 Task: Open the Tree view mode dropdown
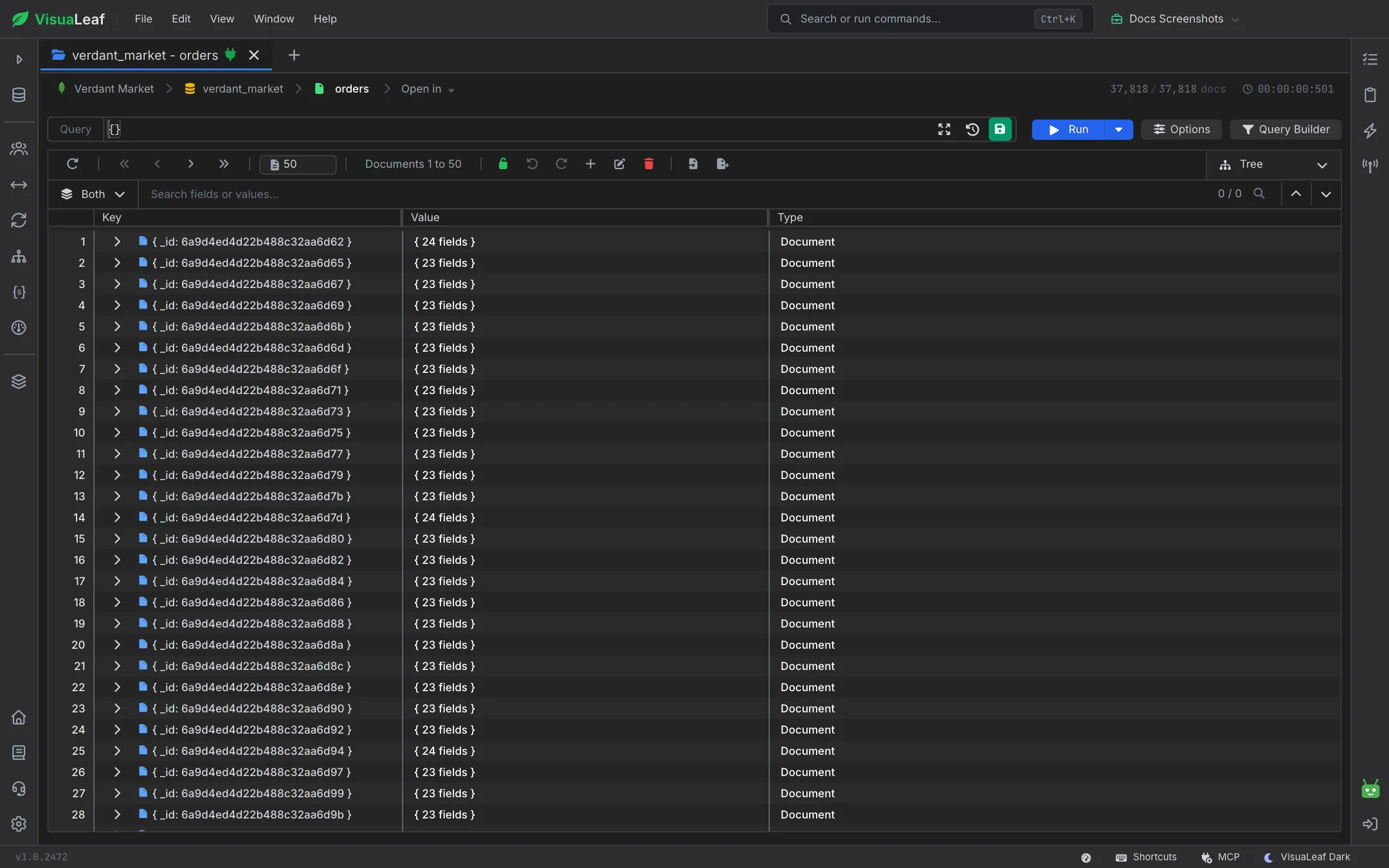pos(1273,165)
